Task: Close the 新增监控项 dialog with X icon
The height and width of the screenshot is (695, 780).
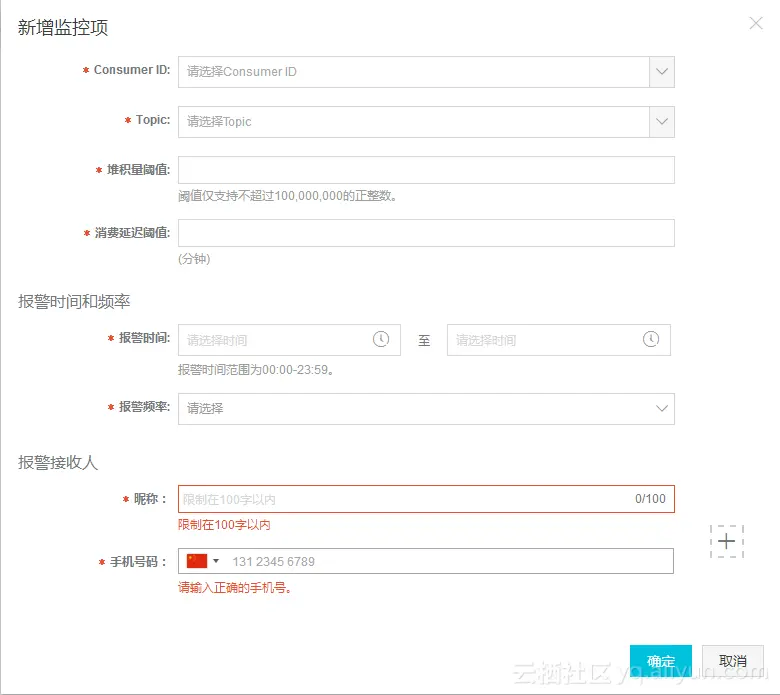Action: (756, 23)
